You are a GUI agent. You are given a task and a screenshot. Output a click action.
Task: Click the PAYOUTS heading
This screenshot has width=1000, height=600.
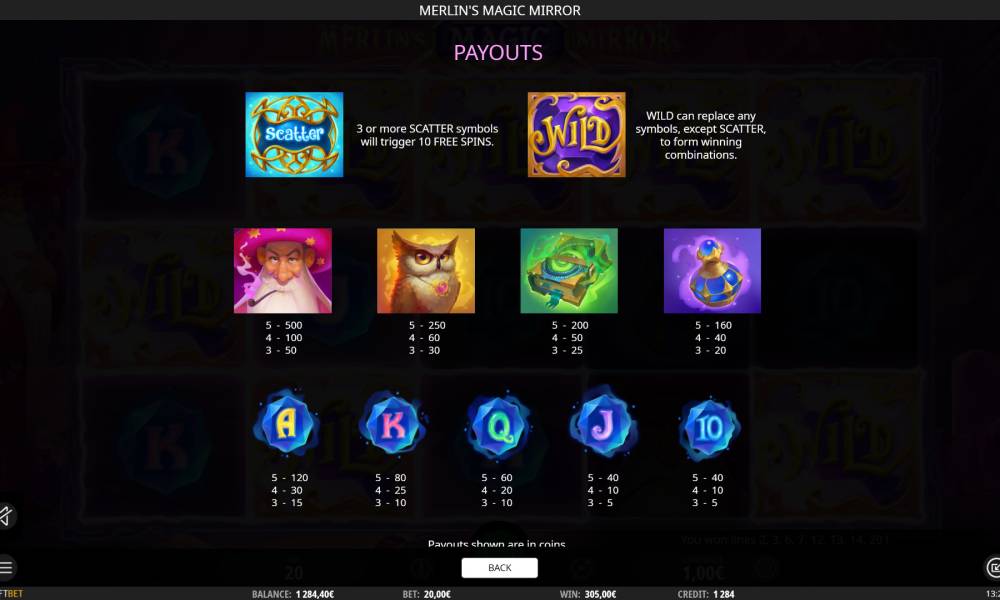[498, 52]
